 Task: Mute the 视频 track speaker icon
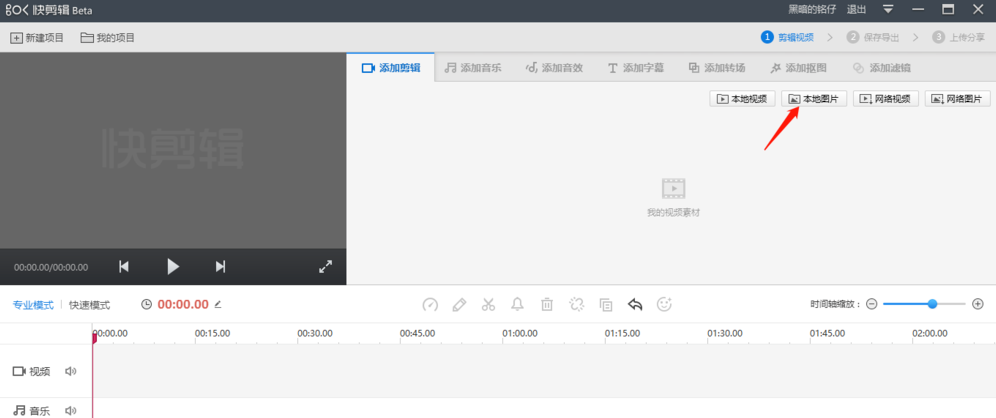[x=71, y=371]
